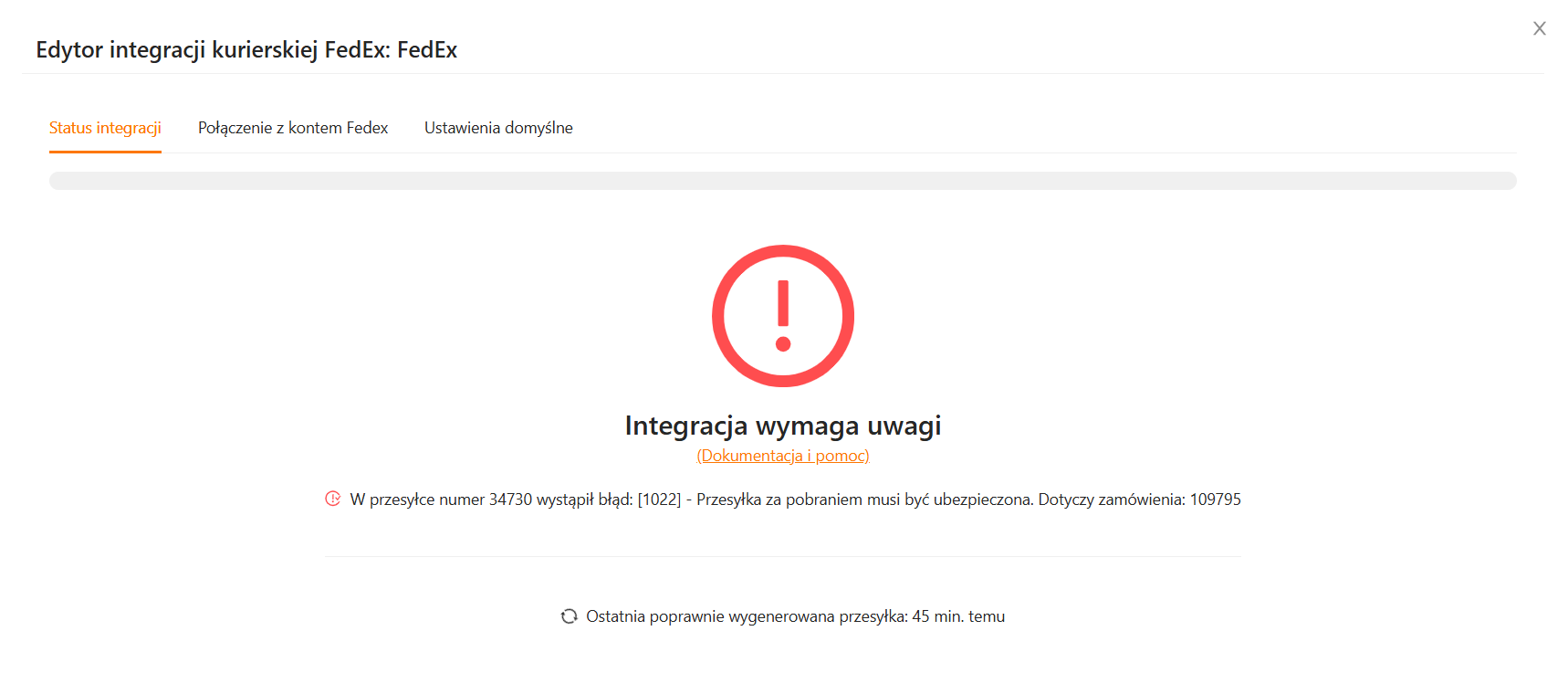Click order number 109795 in the error message
Image resolution: width=1568 pixels, height=673 pixels.
coord(1215,499)
